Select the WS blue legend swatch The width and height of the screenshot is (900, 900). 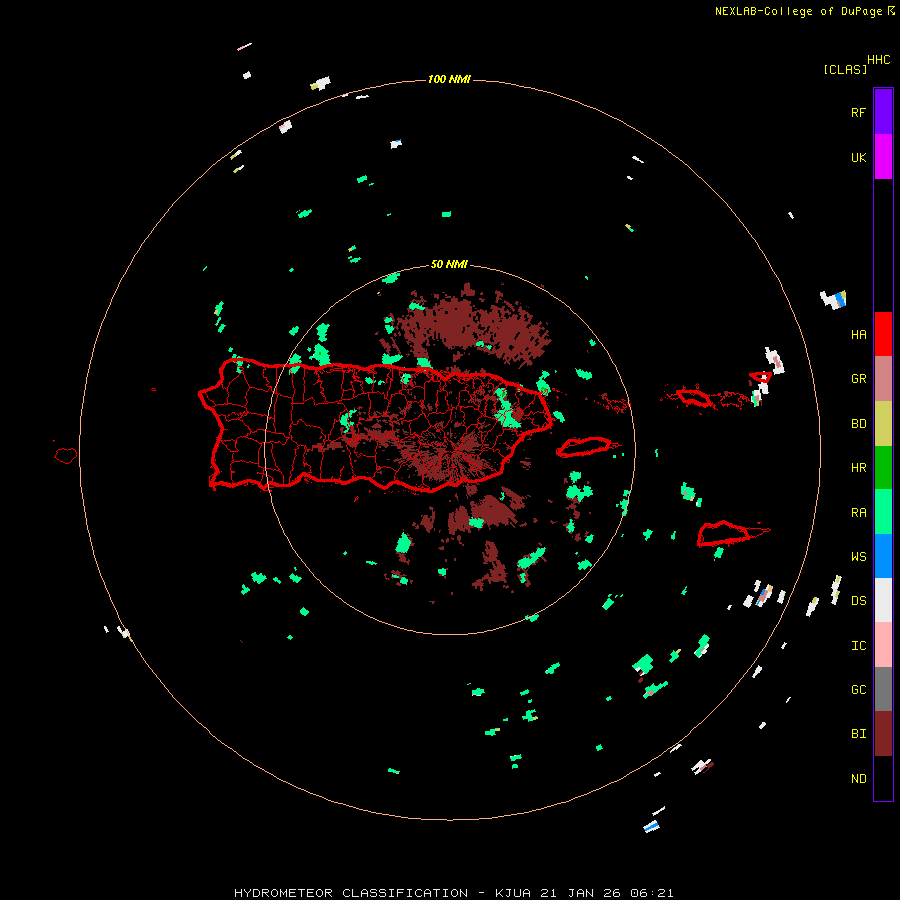pos(883,556)
